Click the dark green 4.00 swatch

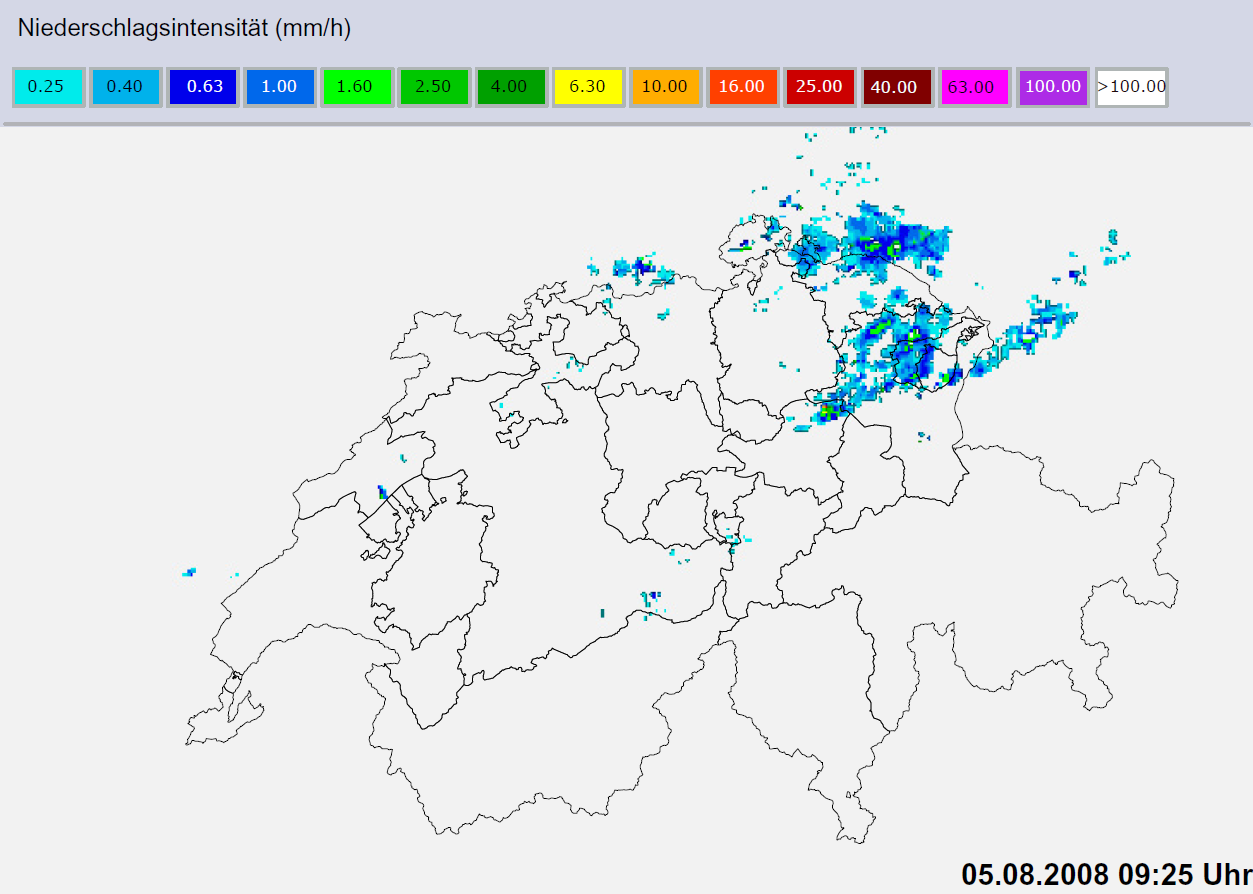(510, 87)
